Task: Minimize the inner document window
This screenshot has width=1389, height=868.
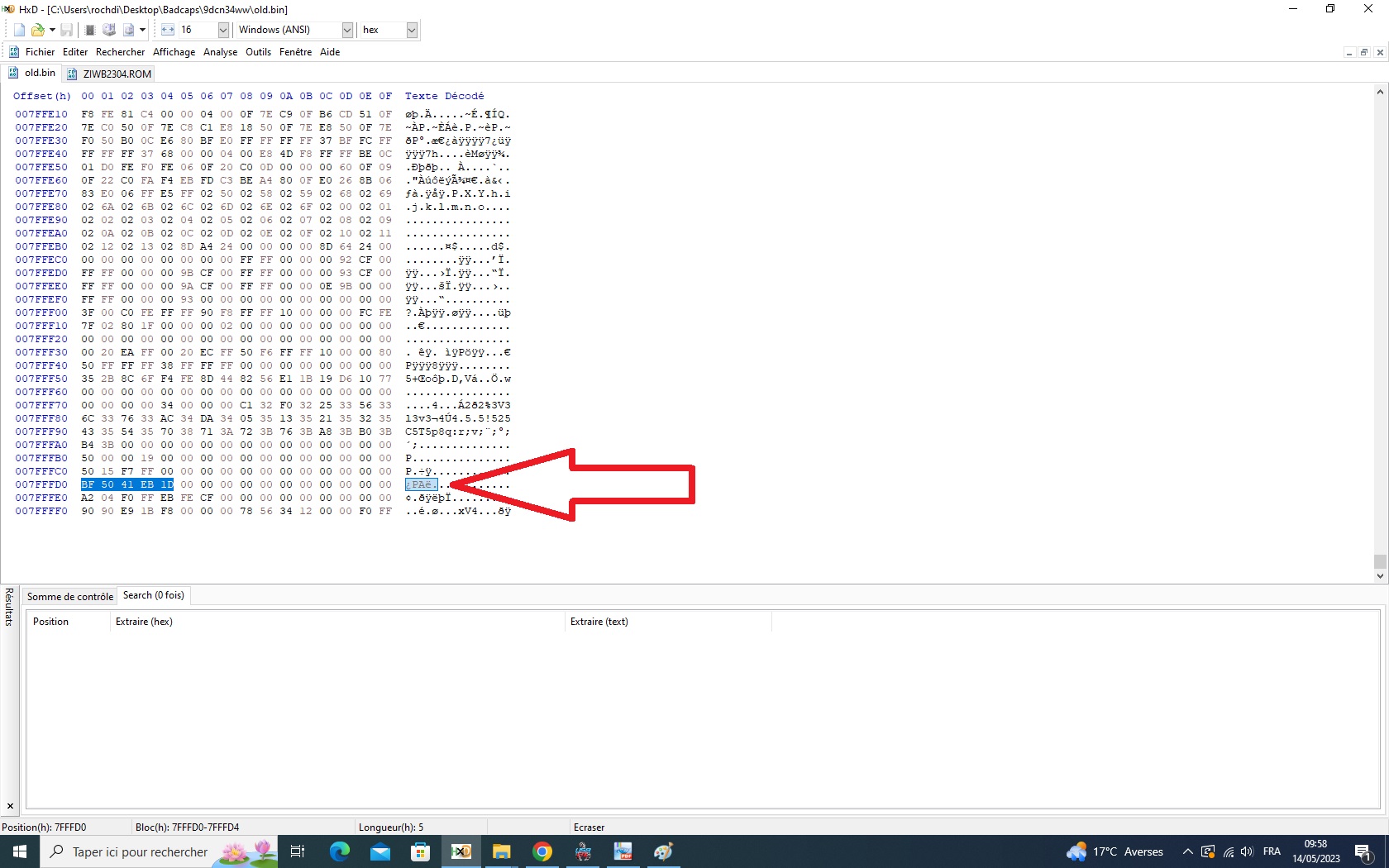Action: click(1349, 53)
